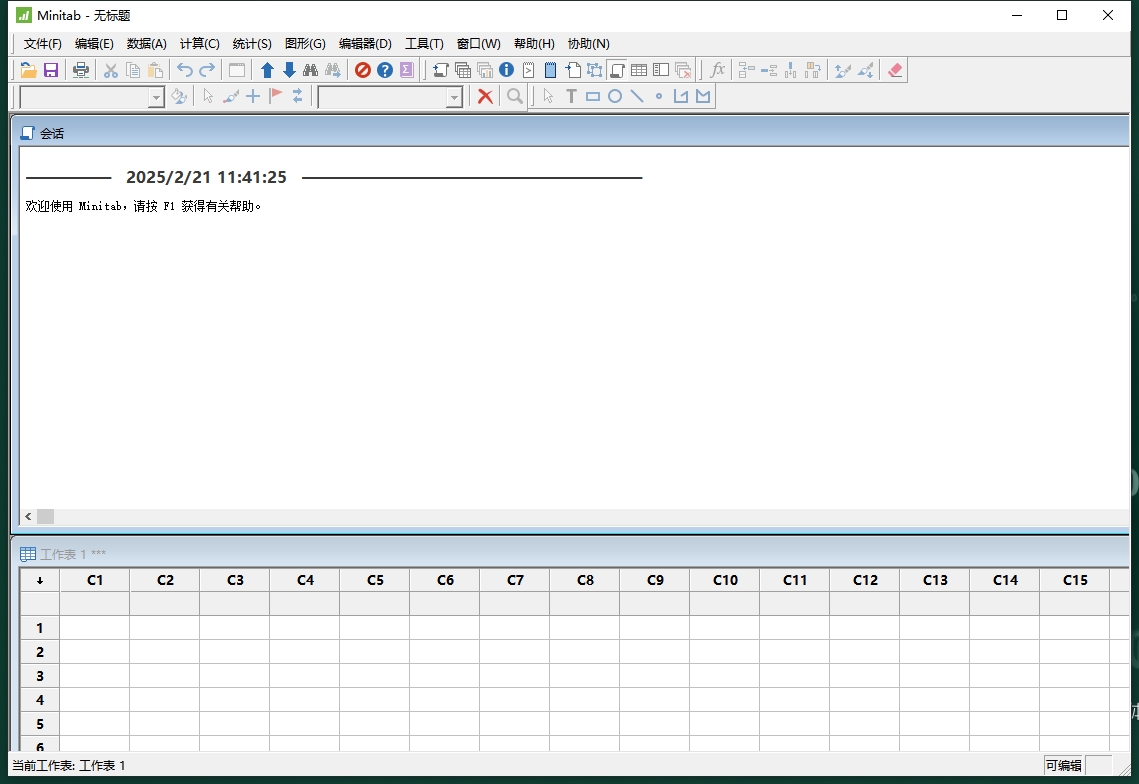Click the session horizontal scrollbar thumb
This screenshot has width=1139, height=784.
(46, 517)
